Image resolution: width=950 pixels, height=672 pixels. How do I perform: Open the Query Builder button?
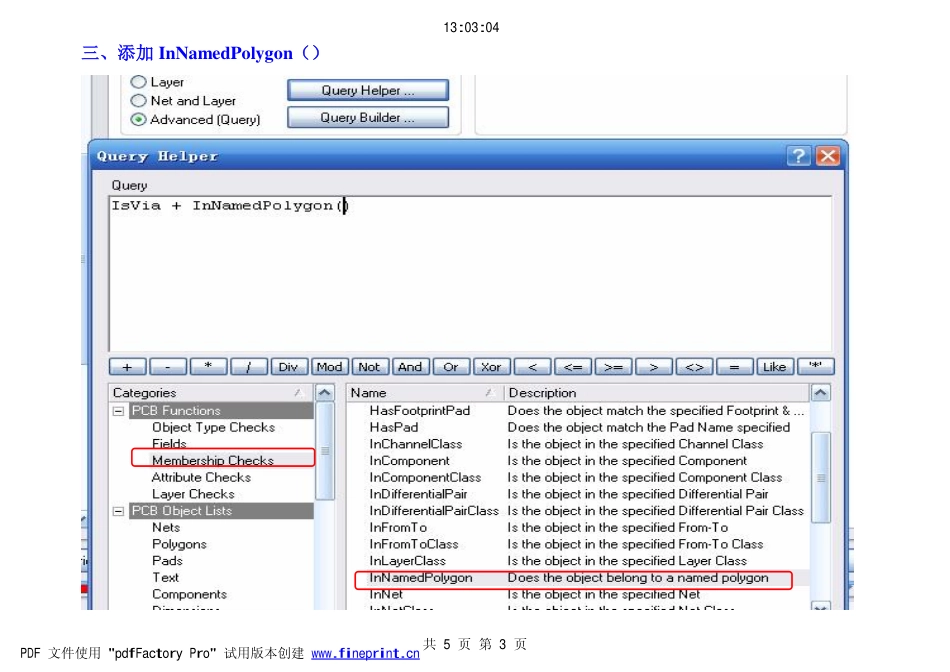coord(368,118)
